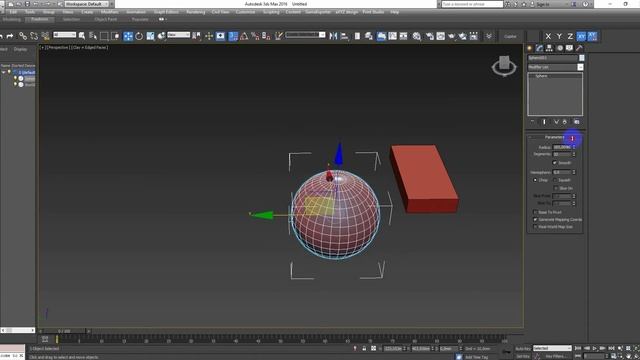Image resolution: width=640 pixels, height=360 pixels.
Task: Click the Segments spinner arrows
Action: tap(574, 154)
